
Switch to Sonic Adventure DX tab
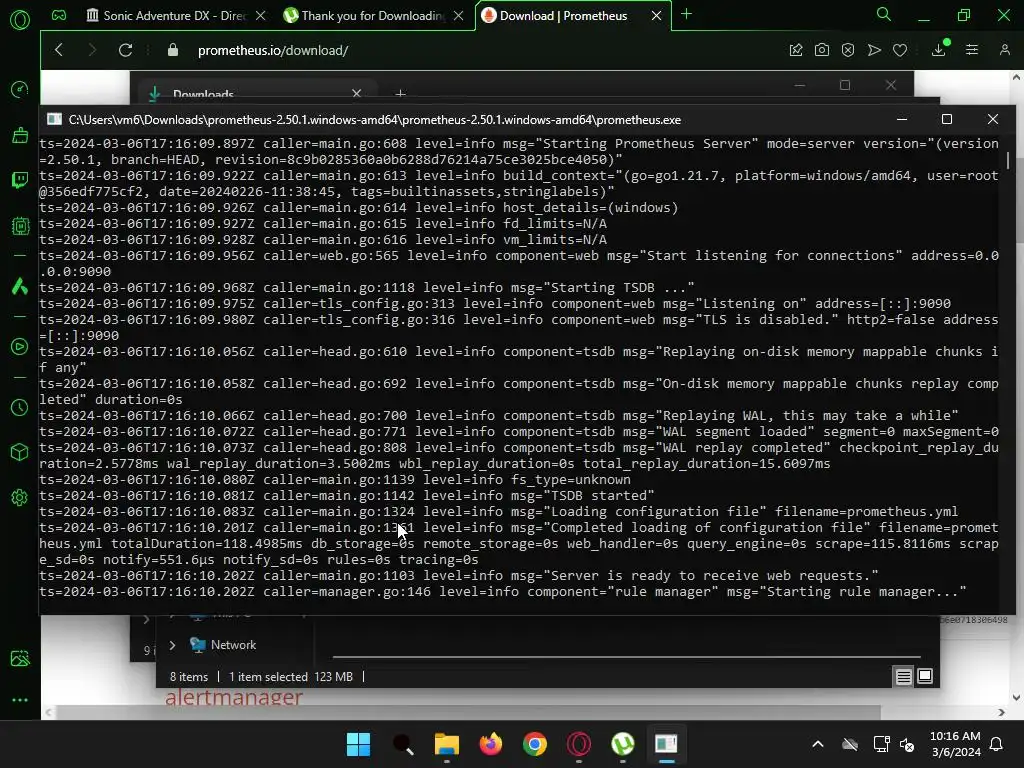(167, 16)
